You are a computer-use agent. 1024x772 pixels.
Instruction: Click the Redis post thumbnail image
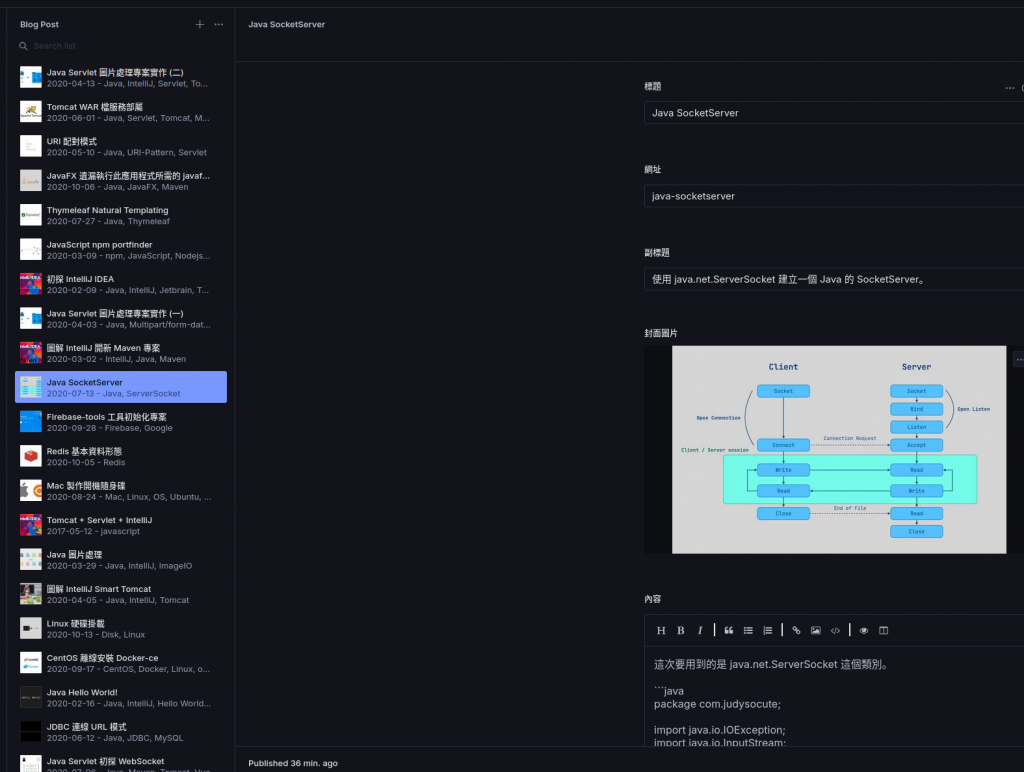31,456
